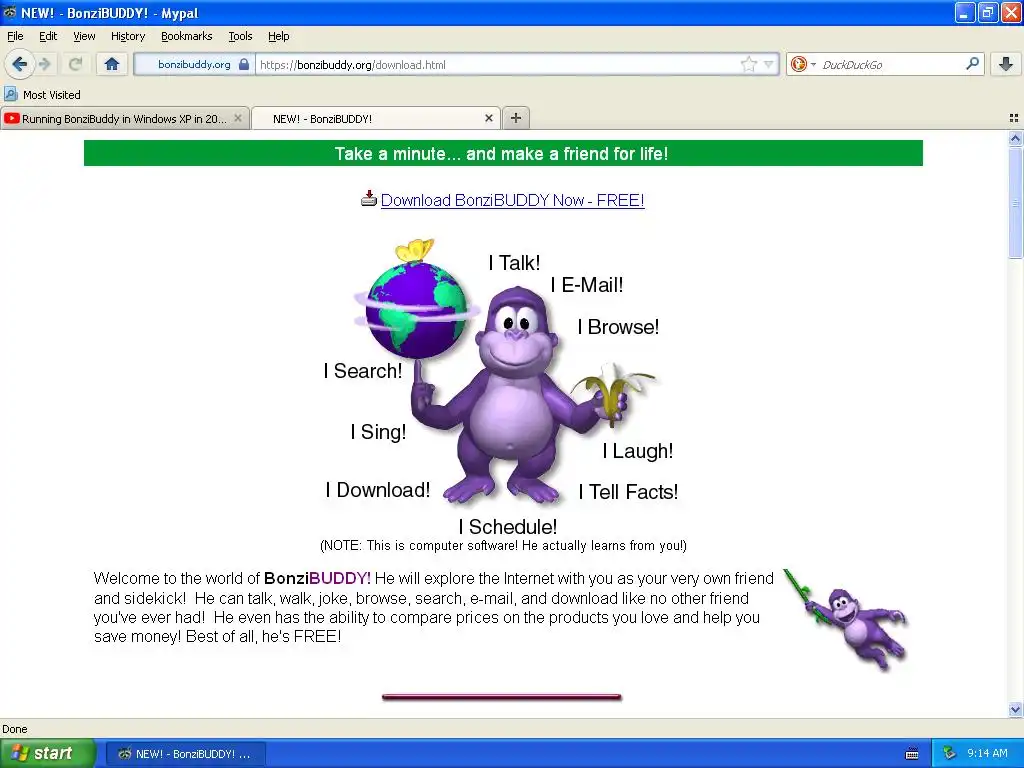Click the network tray icon near clock

(949, 753)
